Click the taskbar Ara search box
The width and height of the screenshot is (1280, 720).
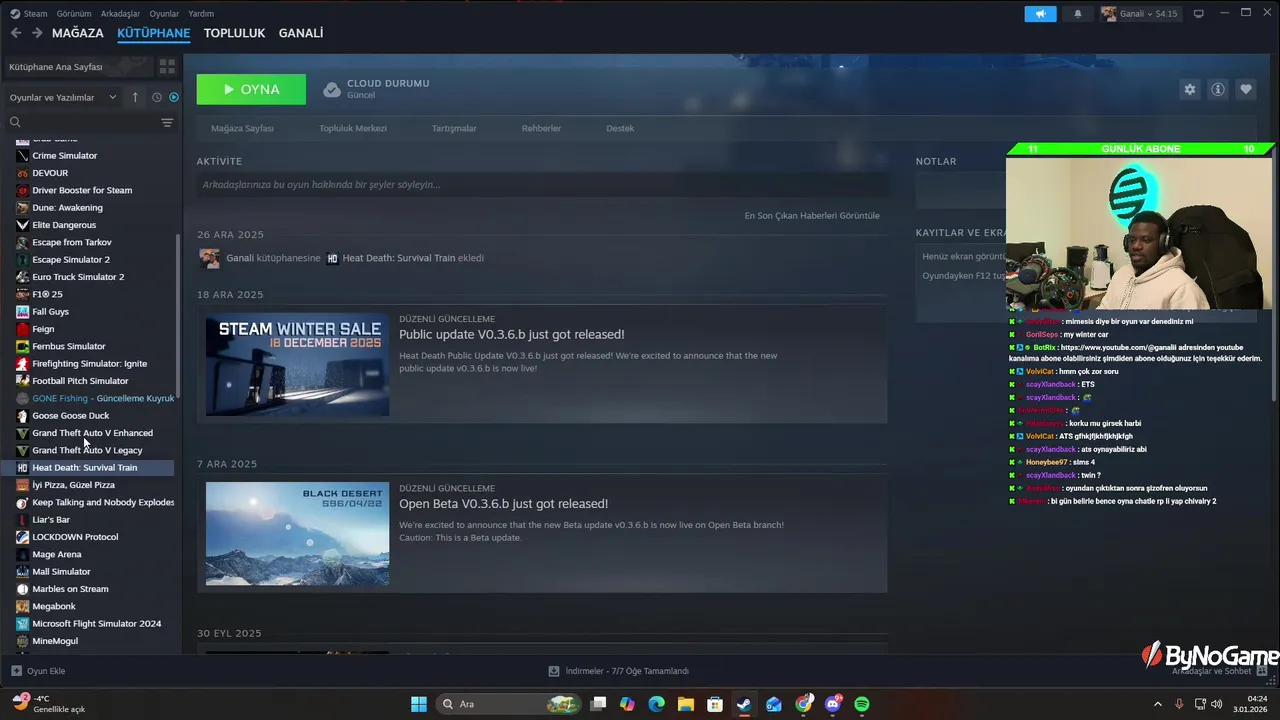point(509,704)
